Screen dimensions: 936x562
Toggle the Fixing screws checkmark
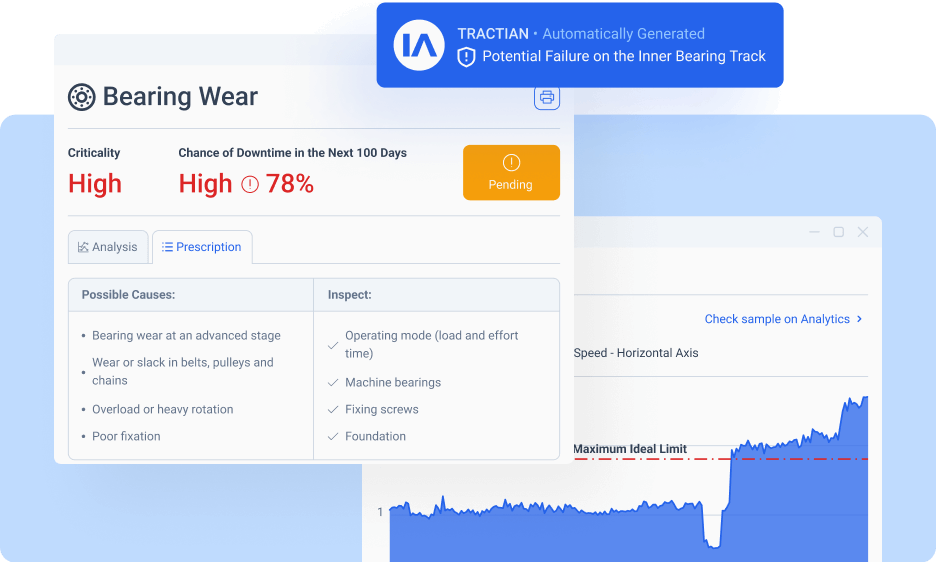click(x=333, y=410)
